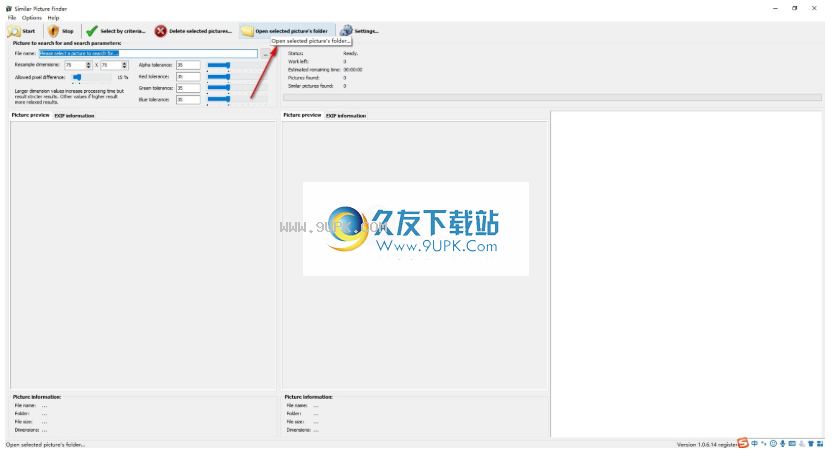Adjust the Blue tolerance slider
This screenshot has width=832, height=459.
coord(237,100)
